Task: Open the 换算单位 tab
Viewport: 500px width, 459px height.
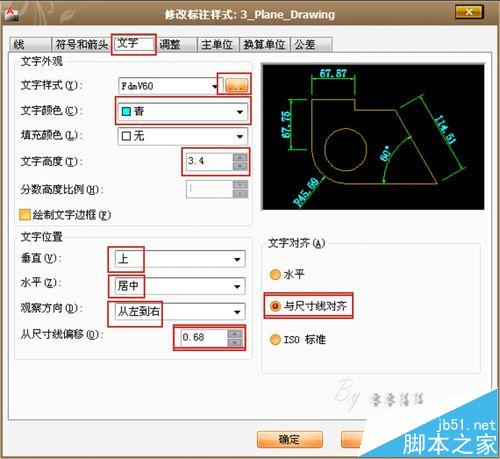Action: (265, 44)
